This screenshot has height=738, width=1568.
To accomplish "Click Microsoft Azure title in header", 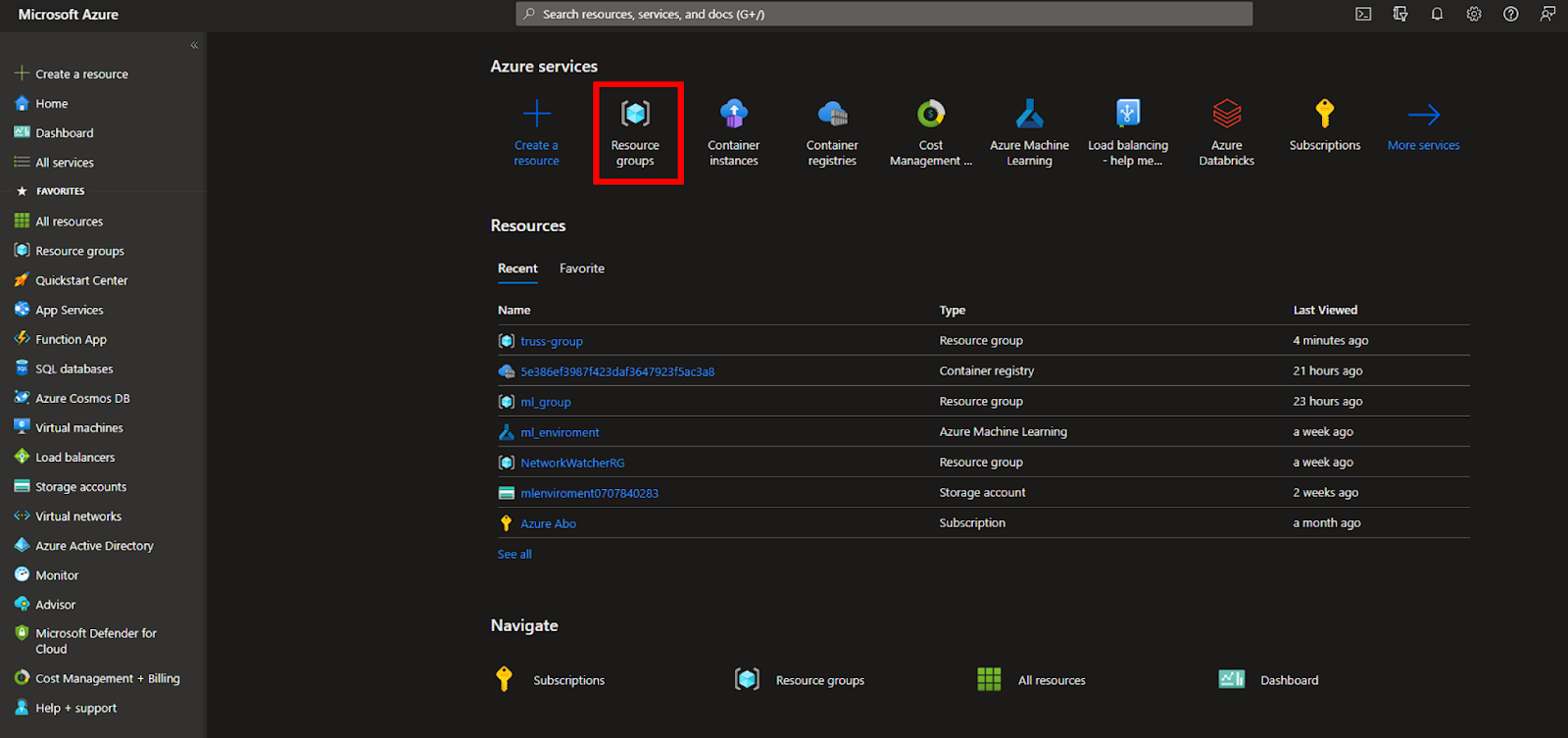I will pos(69,15).
